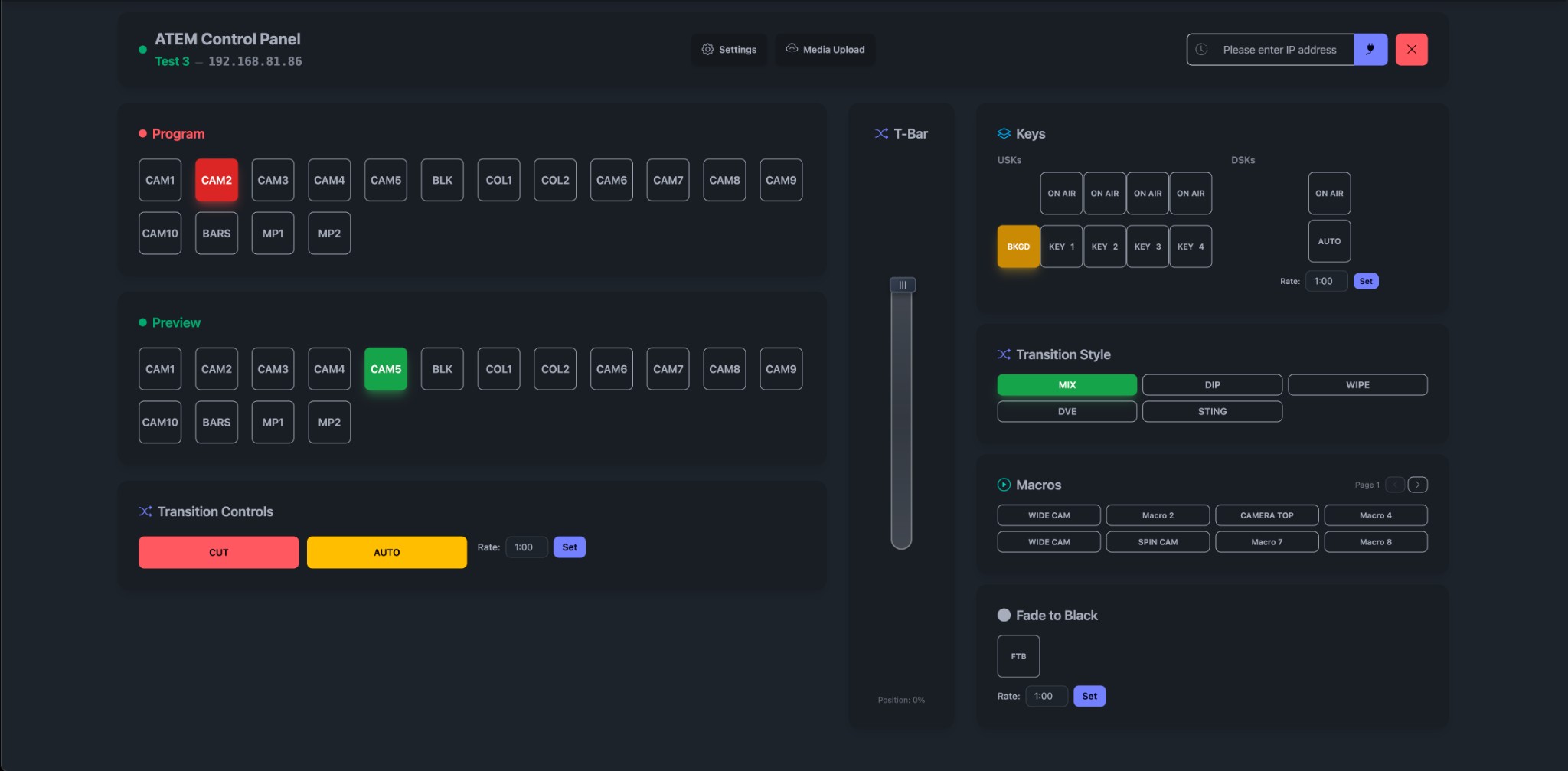
Task: Click the T-Bar shuffle icon
Action: 879,133
